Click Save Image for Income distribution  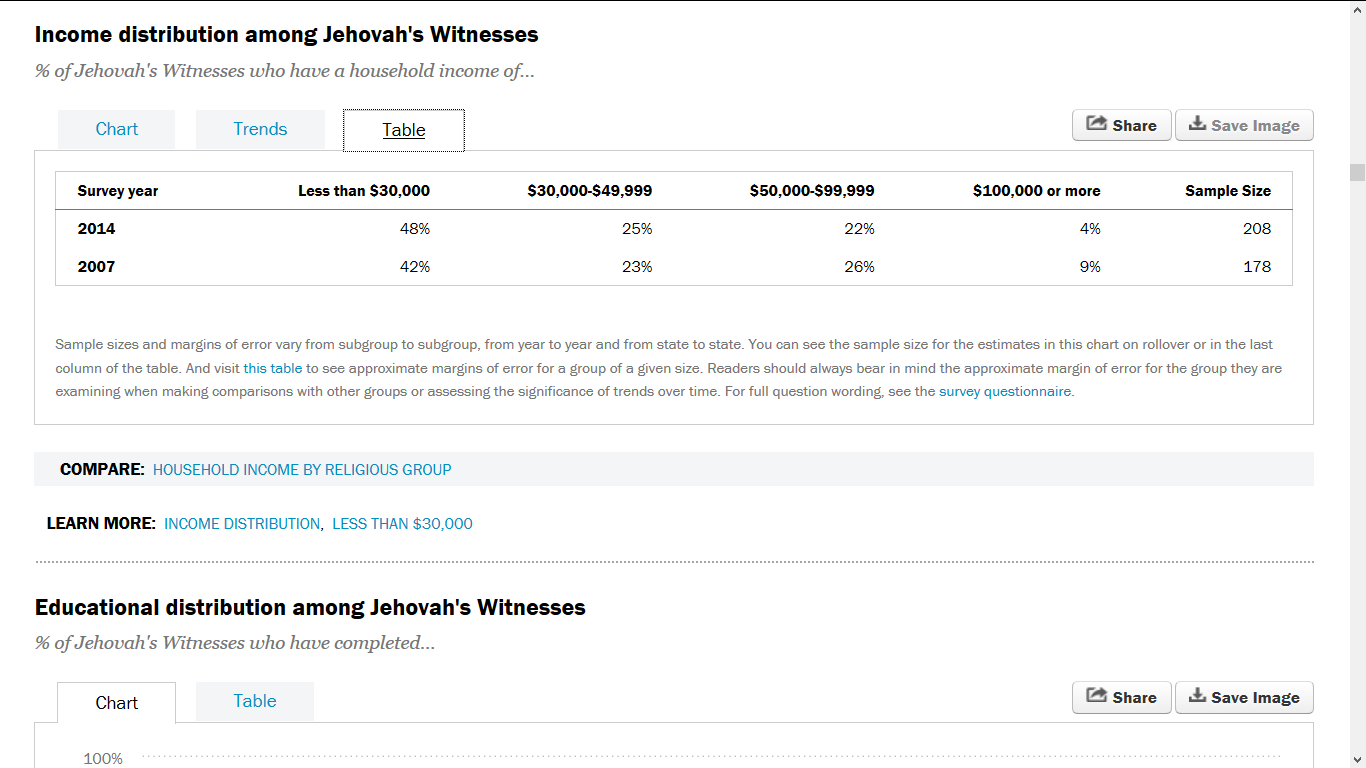tap(1244, 125)
